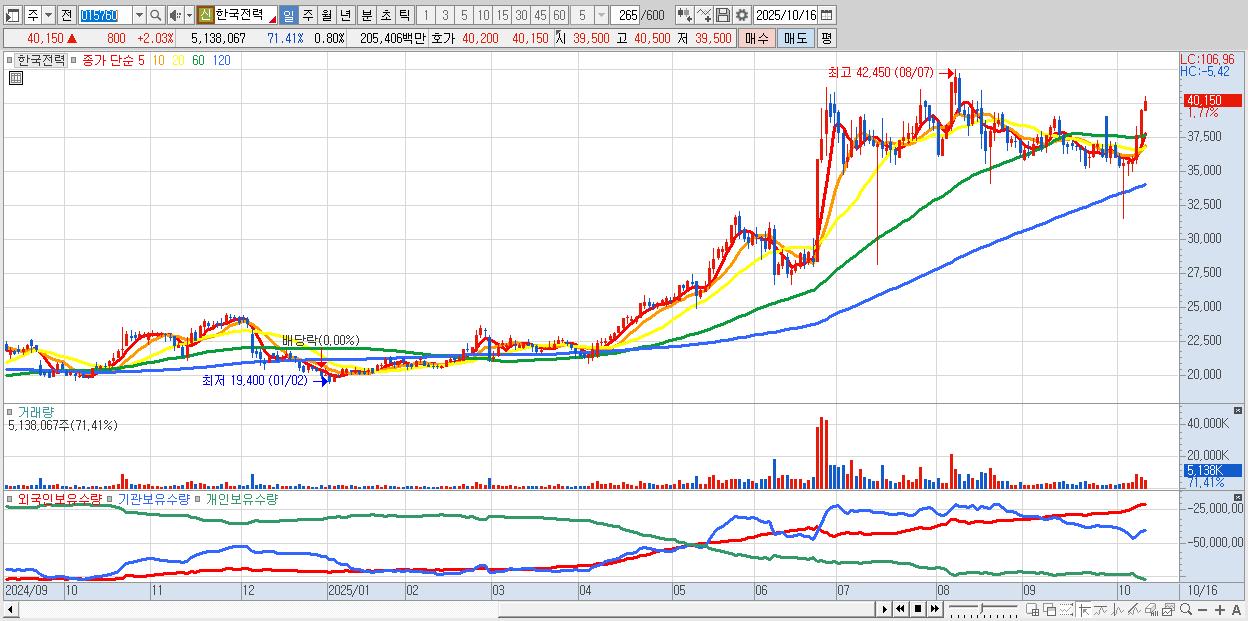Select the 60 interval button
The height and width of the screenshot is (621, 1248).
coord(559,15)
